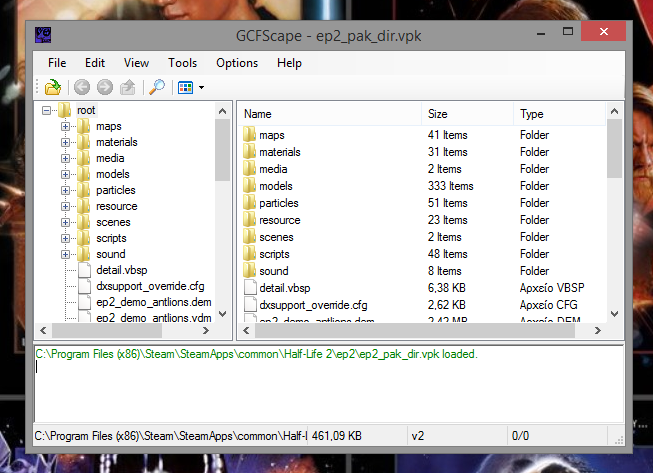
Task: Click the resize grip in status bar corner
Action: [x=619, y=440]
